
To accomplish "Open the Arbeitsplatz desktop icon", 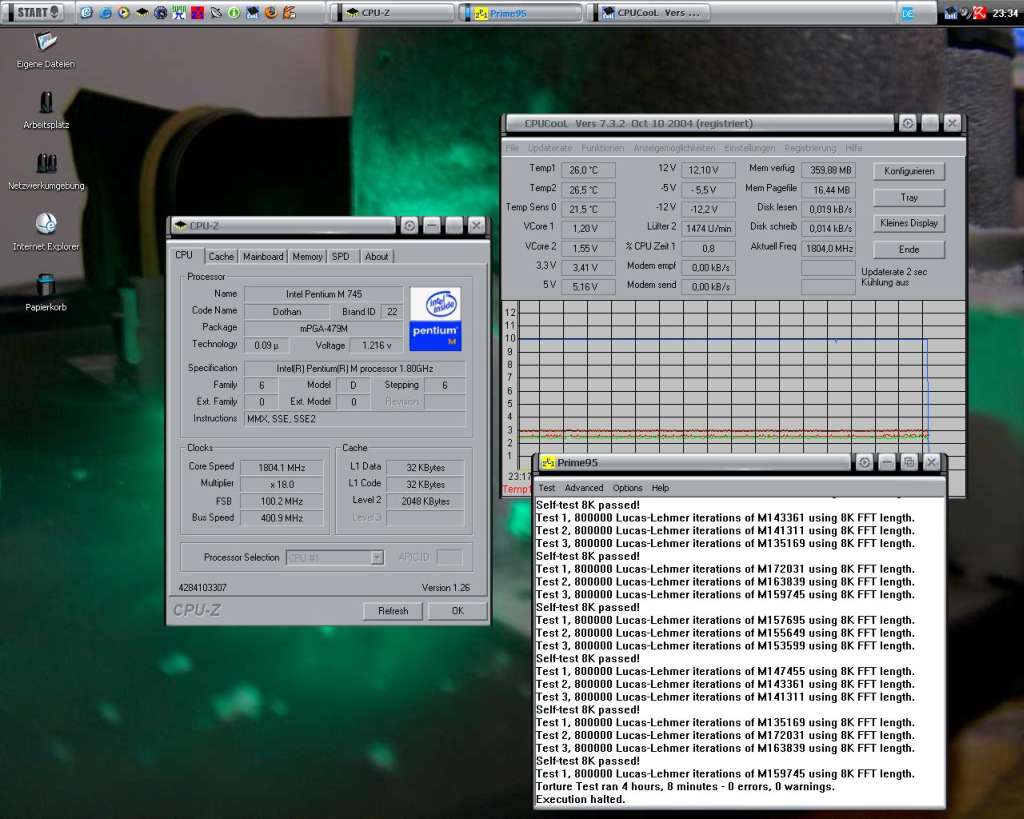I will point(46,110).
